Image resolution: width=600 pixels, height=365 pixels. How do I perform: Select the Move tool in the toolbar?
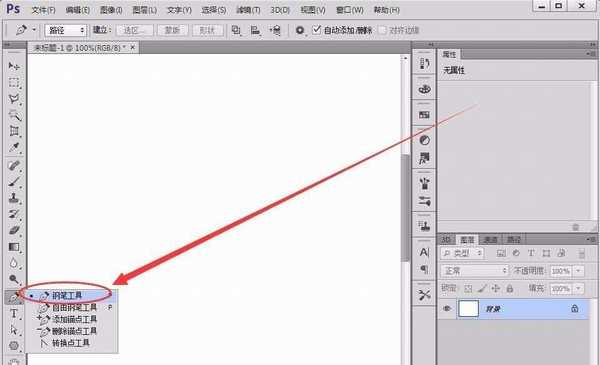coord(14,67)
